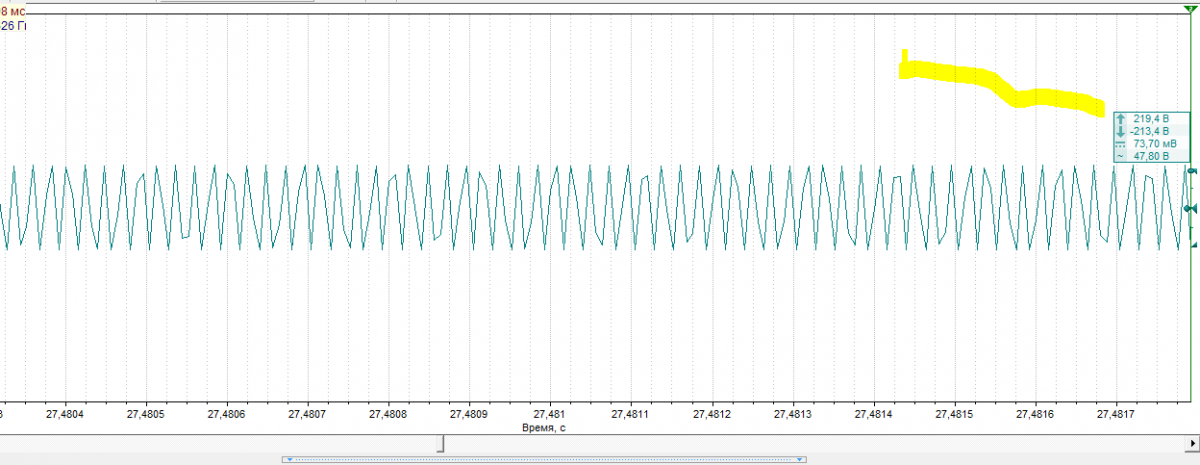Click the right handle of the overview range bar
Image resolution: width=1200 pixels, height=465 pixels.
pyautogui.click(x=801, y=460)
